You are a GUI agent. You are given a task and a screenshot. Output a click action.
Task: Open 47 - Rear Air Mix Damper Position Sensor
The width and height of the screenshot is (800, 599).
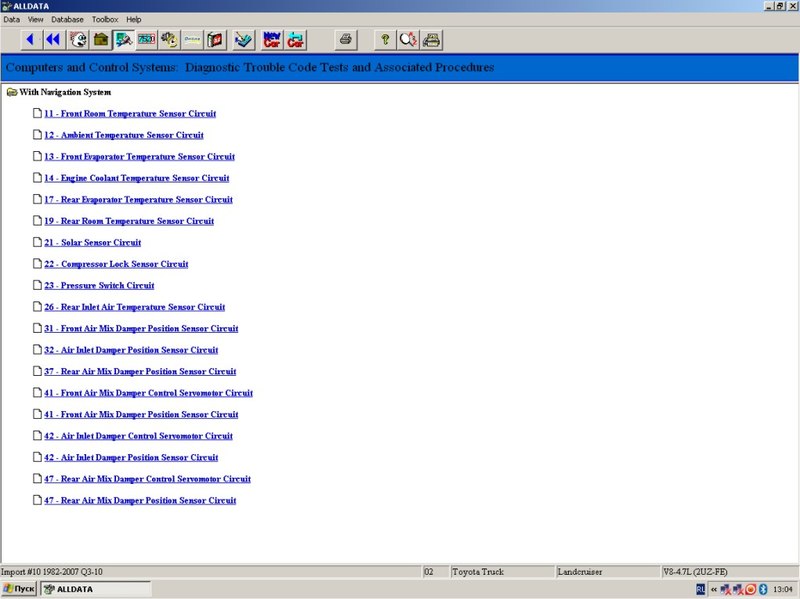point(140,500)
